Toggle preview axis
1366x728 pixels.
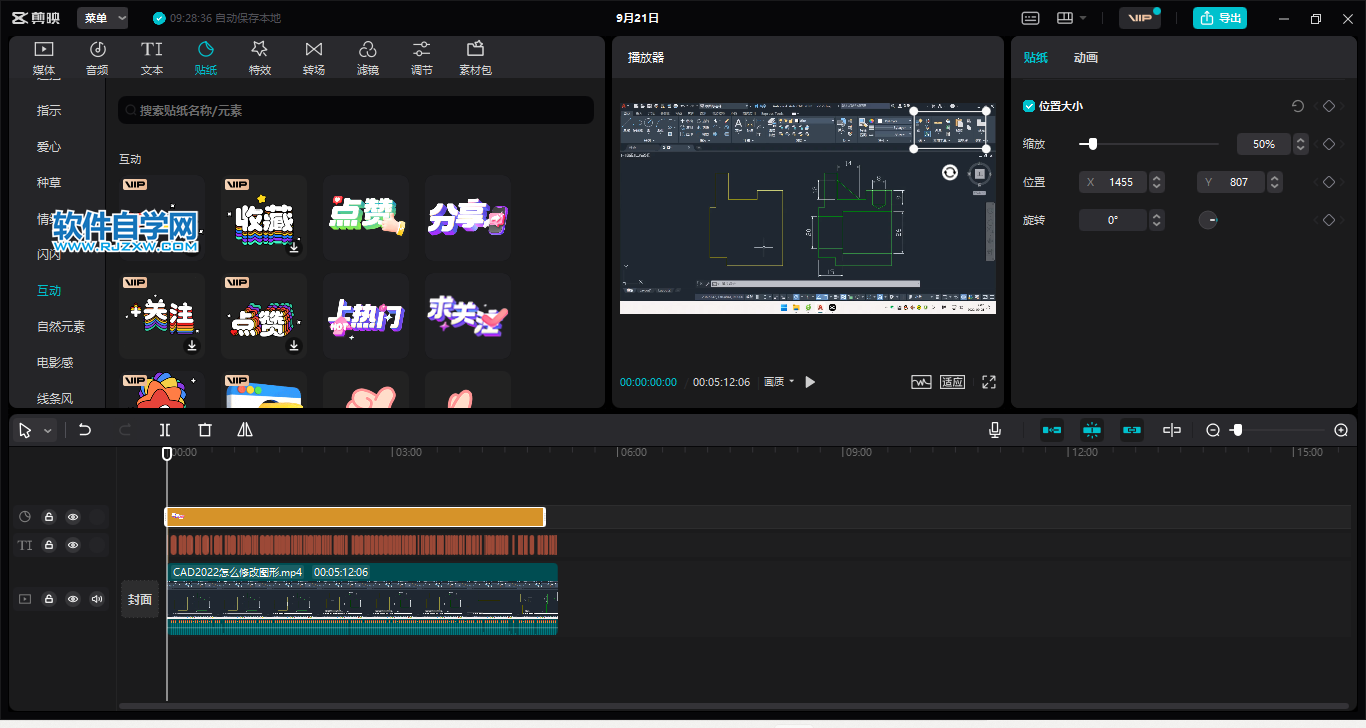point(1172,430)
